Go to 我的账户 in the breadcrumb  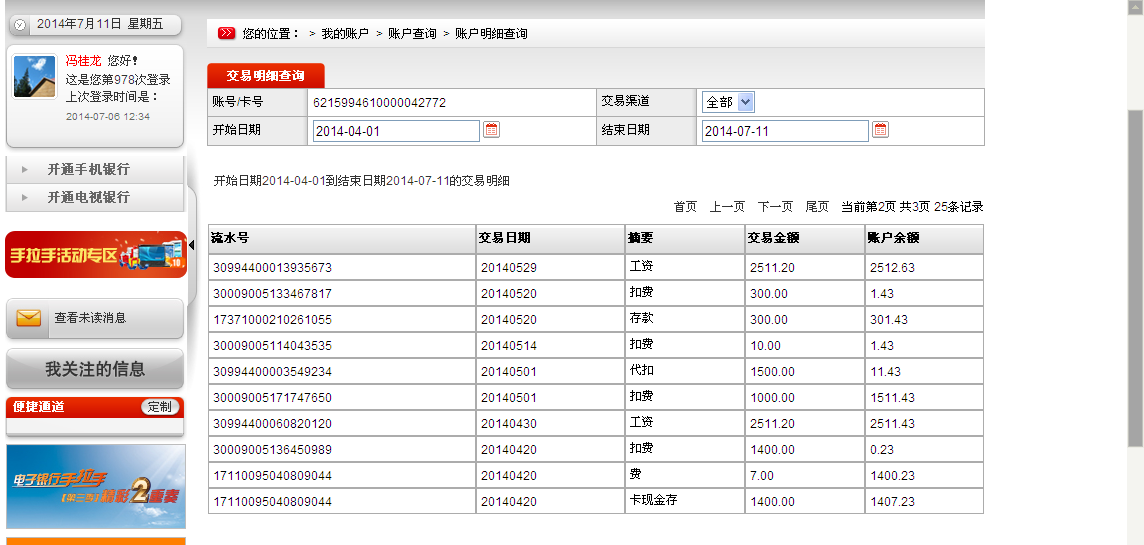coord(344,34)
